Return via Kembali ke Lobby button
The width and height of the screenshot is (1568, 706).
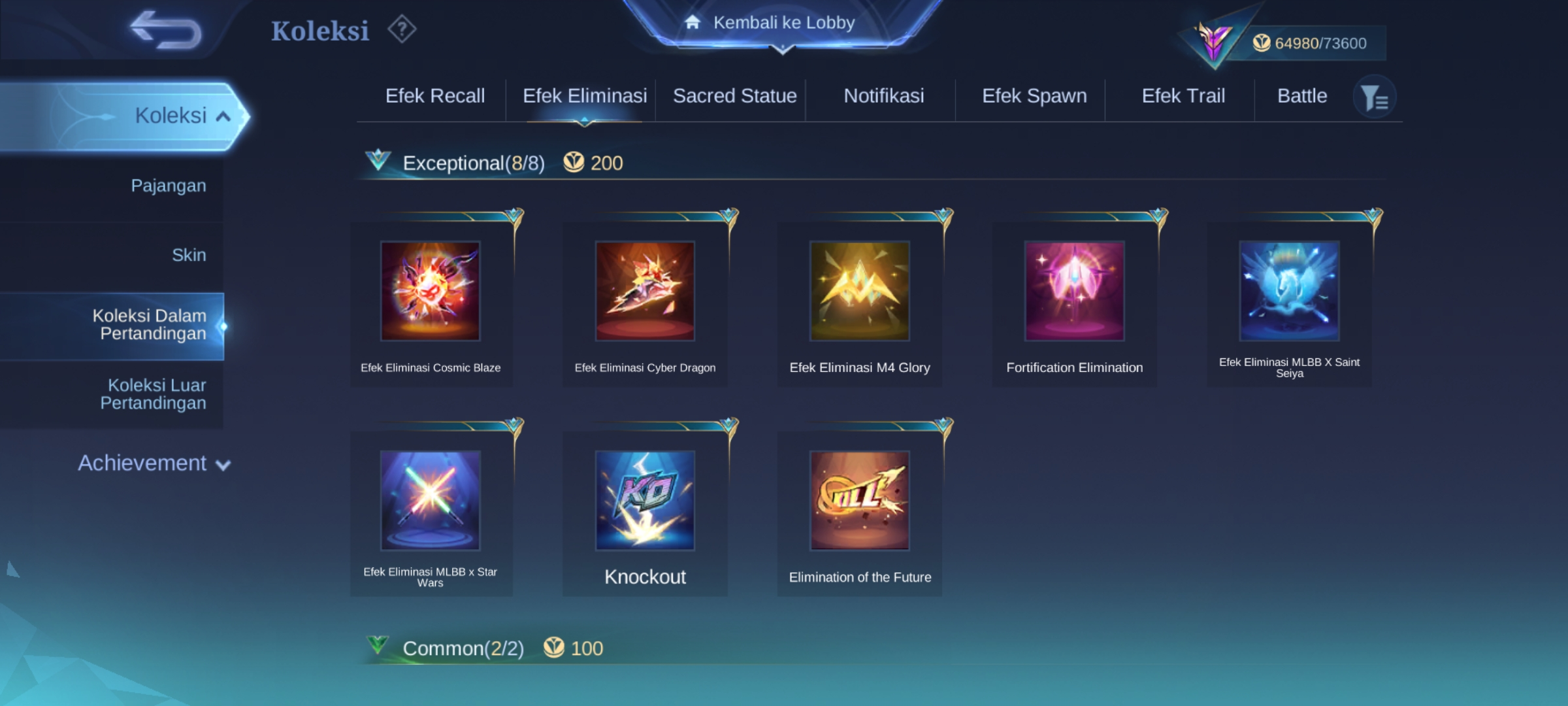click(783, 24)
